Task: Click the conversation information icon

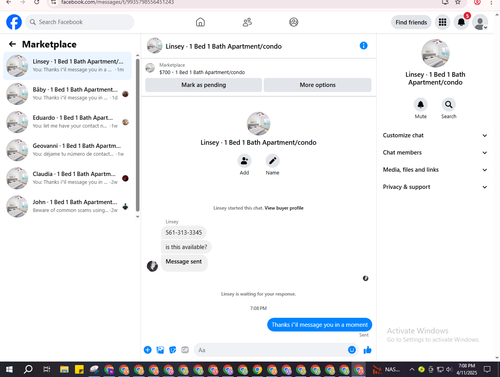Action: click(x=364, y=46)
